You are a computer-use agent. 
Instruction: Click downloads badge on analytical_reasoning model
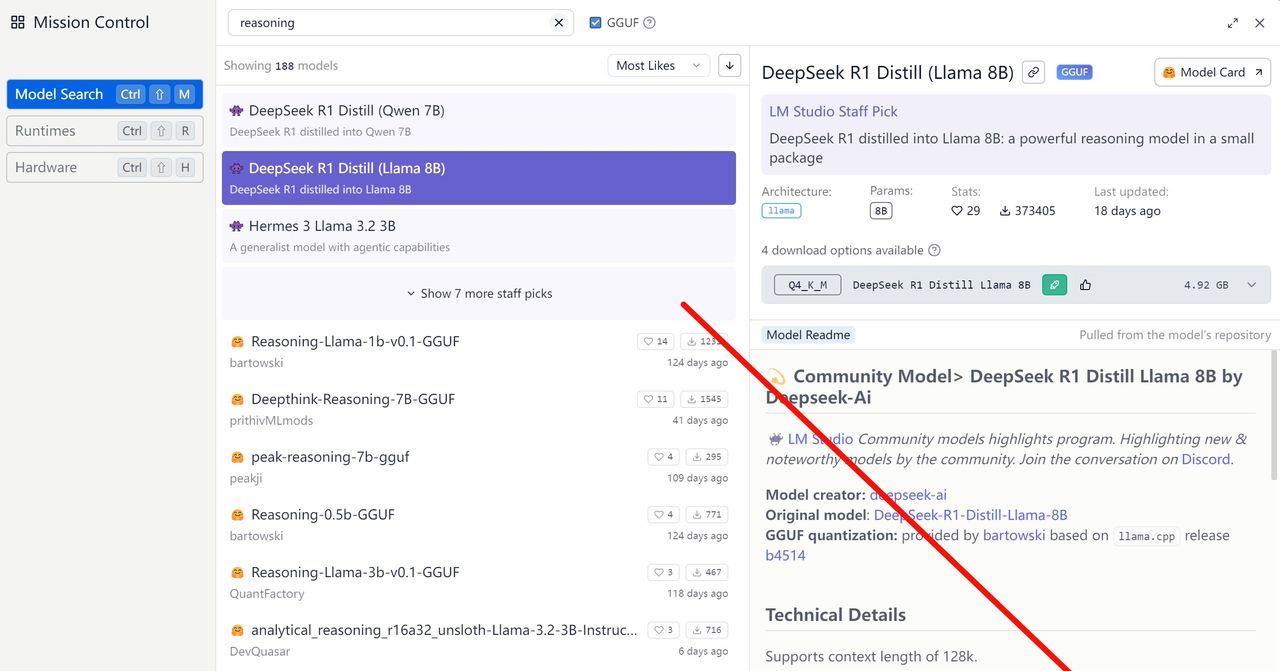tap(706, 631)
